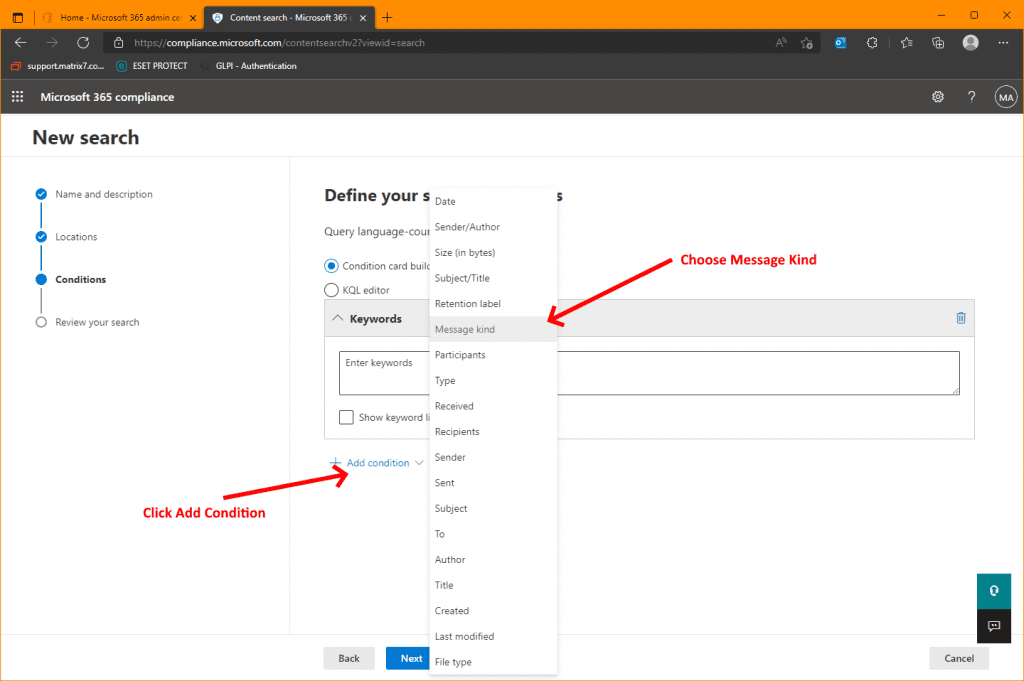Image resolution: width=1024 pixels, height=681 pixels.
Task: Cancel the new search wizard
Action: 959,658
